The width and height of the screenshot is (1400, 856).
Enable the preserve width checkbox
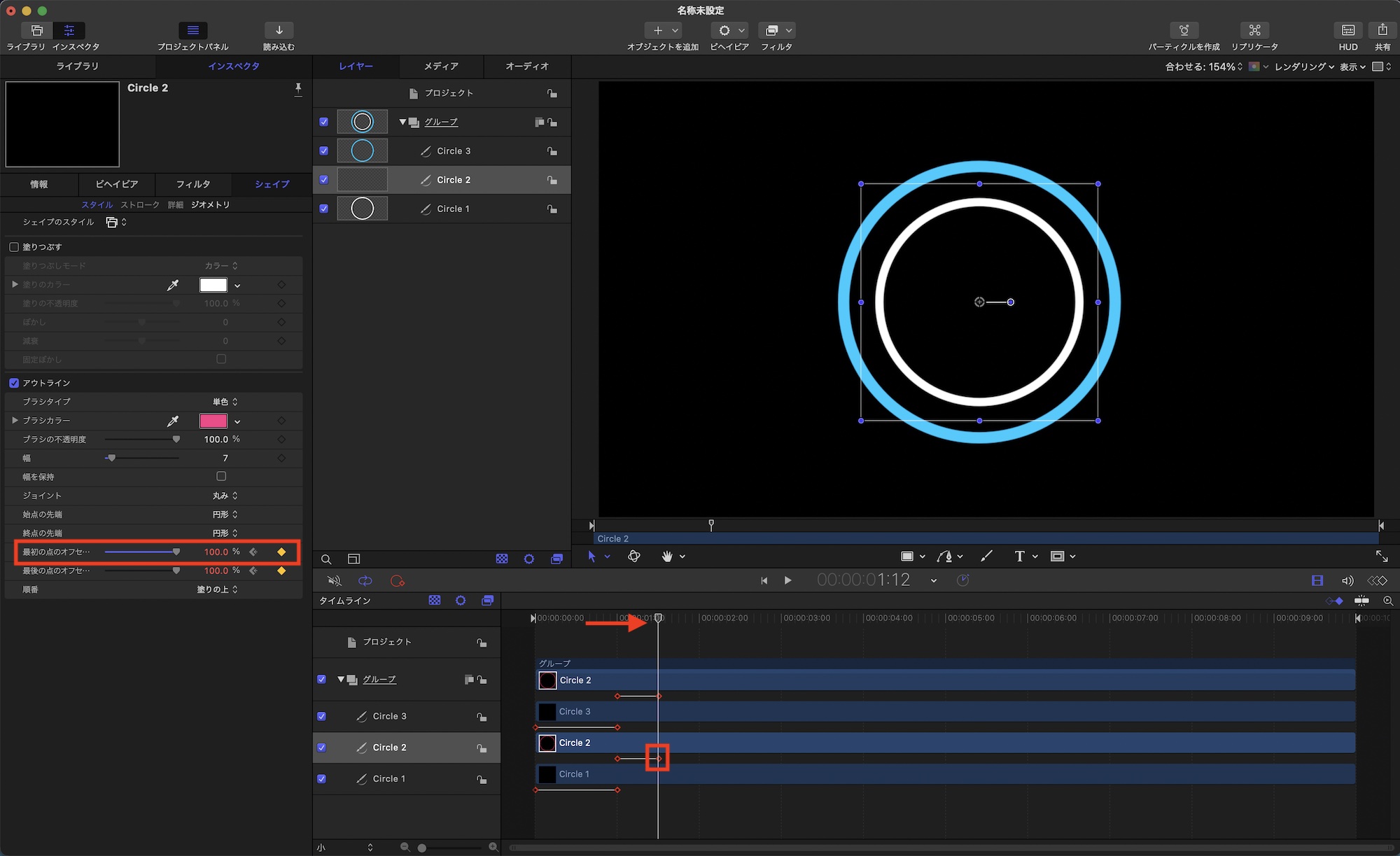(x=221, y=477)
